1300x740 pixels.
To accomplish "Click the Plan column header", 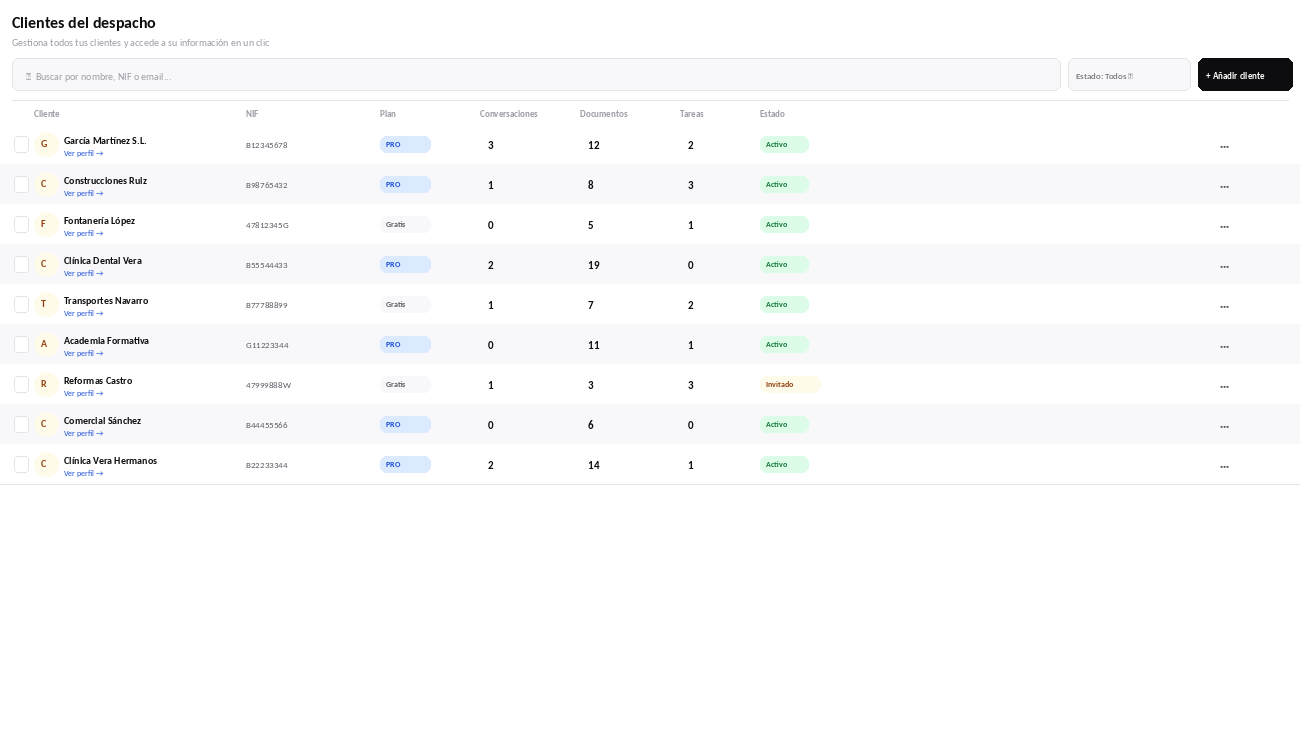I will pyautogui.click(x=388, y=114).
